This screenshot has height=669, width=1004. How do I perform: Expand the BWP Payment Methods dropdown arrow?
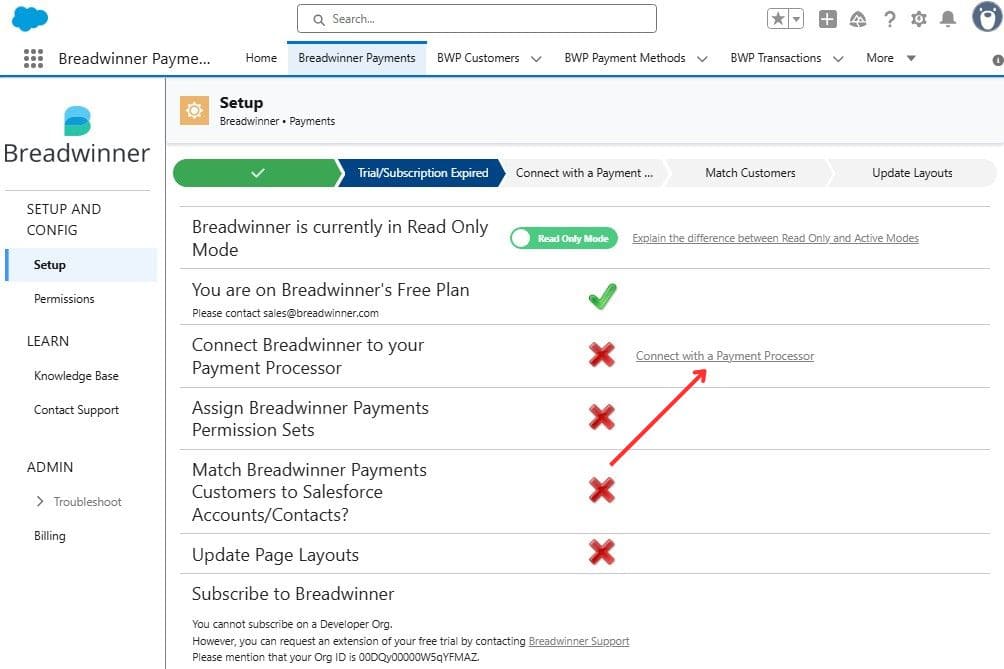pos(702,59)
